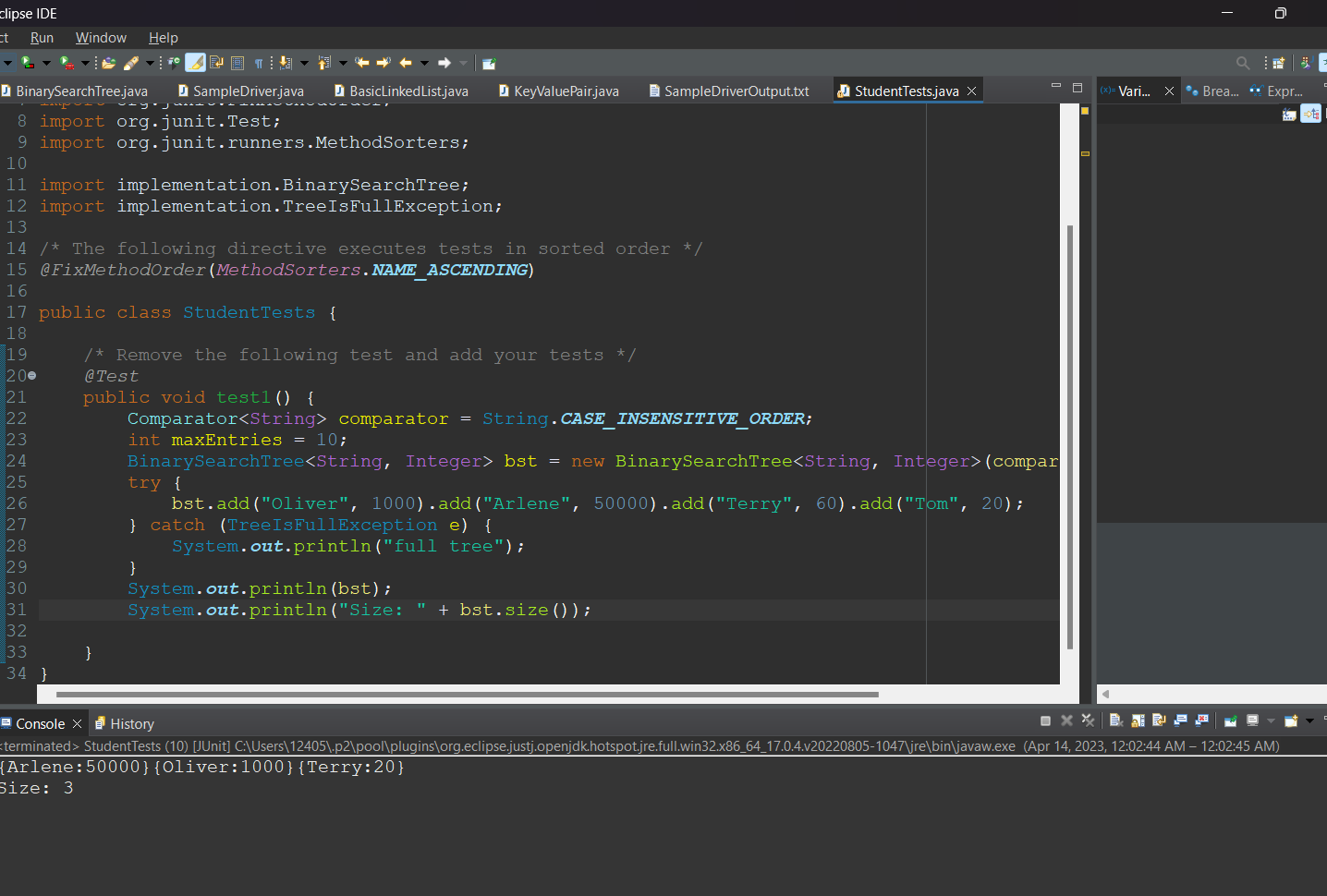Screen dimensions: 1327x896
Task: Expand the Back navigation history dropdown
Action: (424, 63)
